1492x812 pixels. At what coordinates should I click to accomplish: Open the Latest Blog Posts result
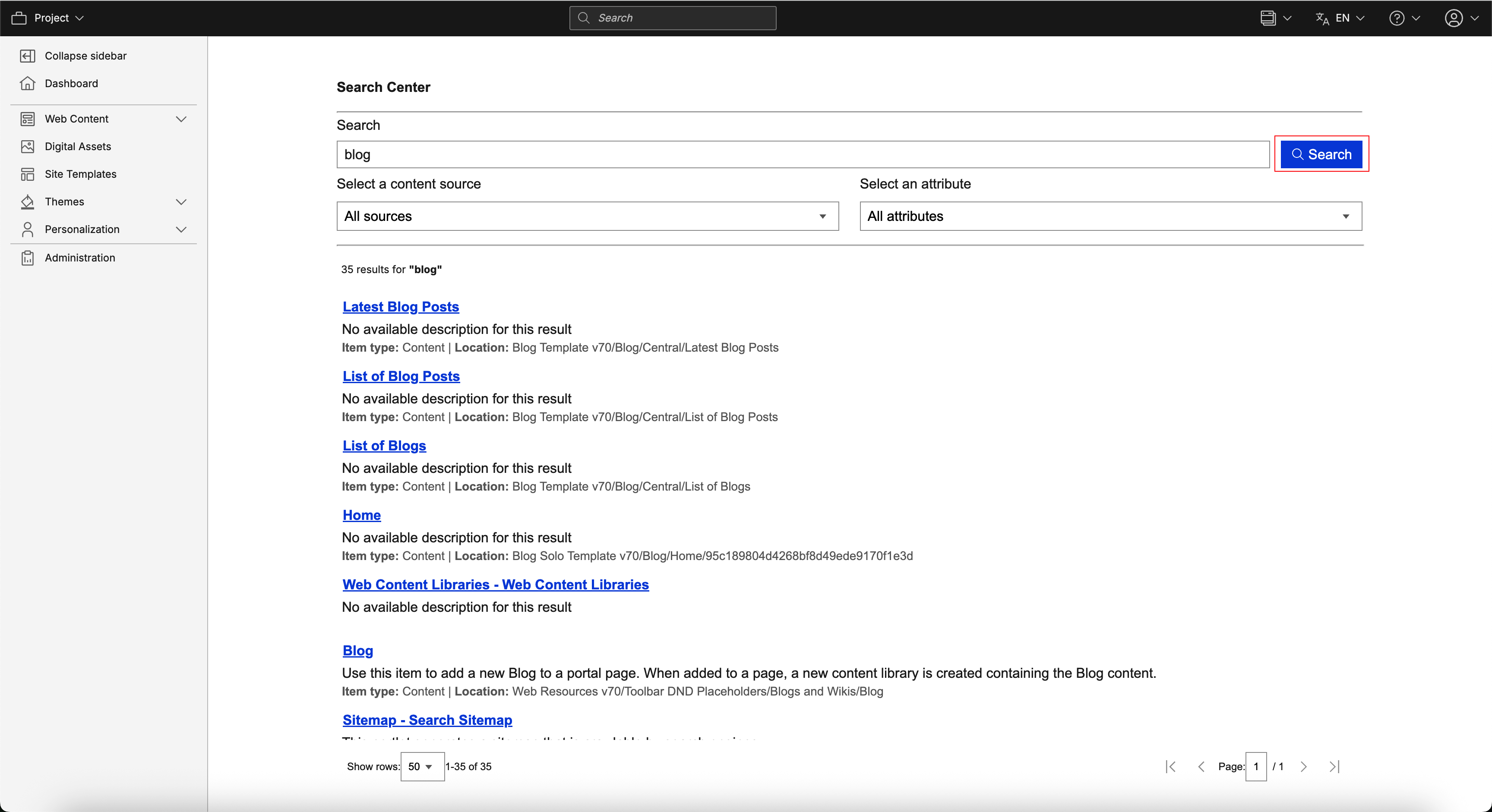400,306
